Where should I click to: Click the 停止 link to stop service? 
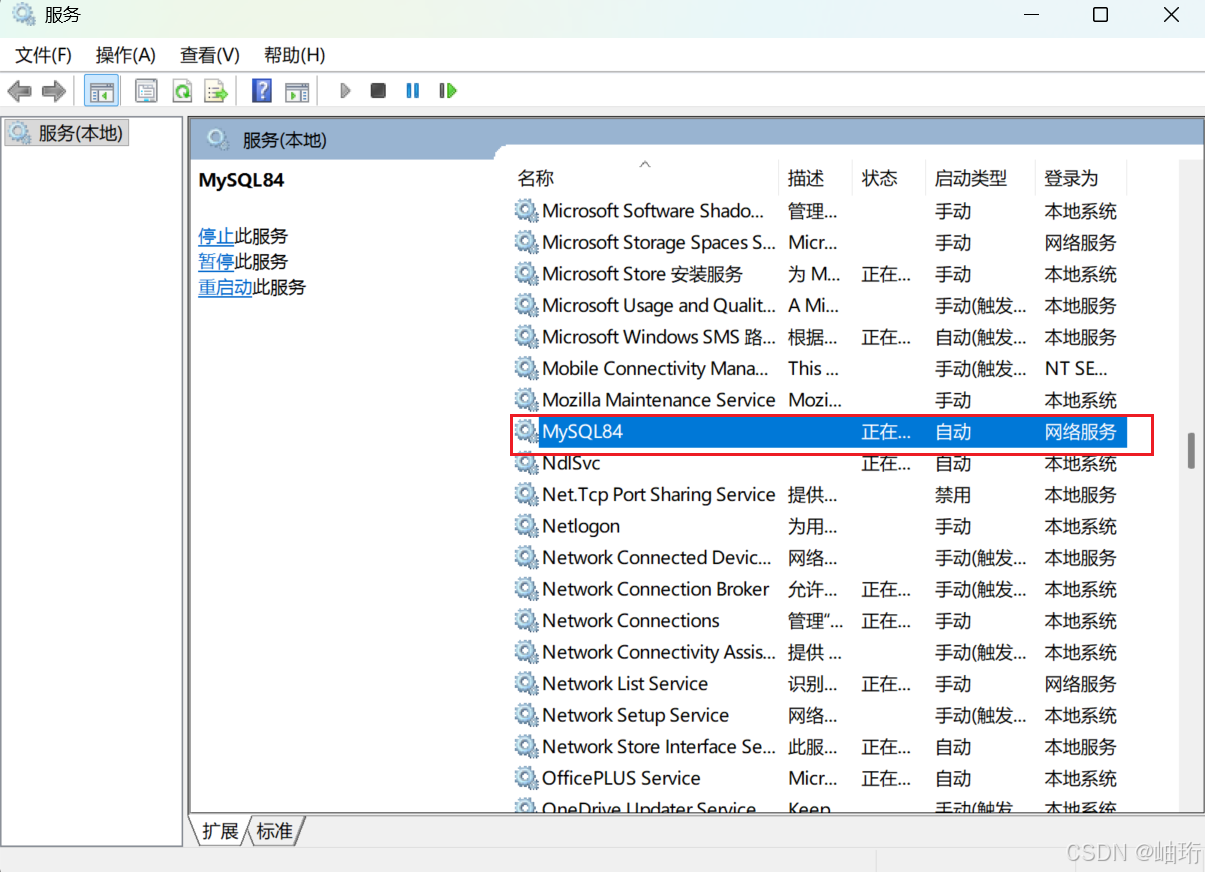point(216,236)
